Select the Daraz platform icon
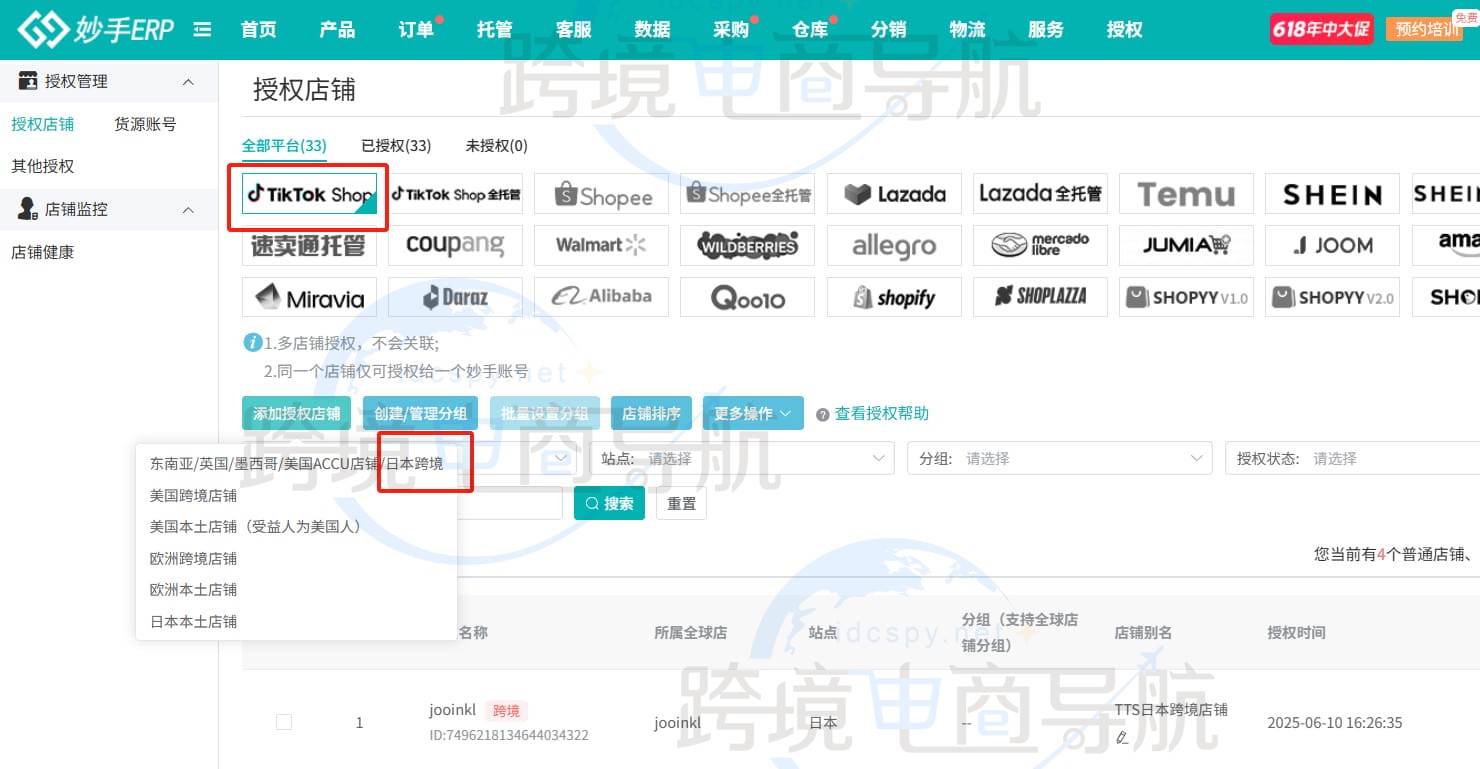The height and width of the screenshot is (769, 1480). pyautogui.click(x=455, y=296)
